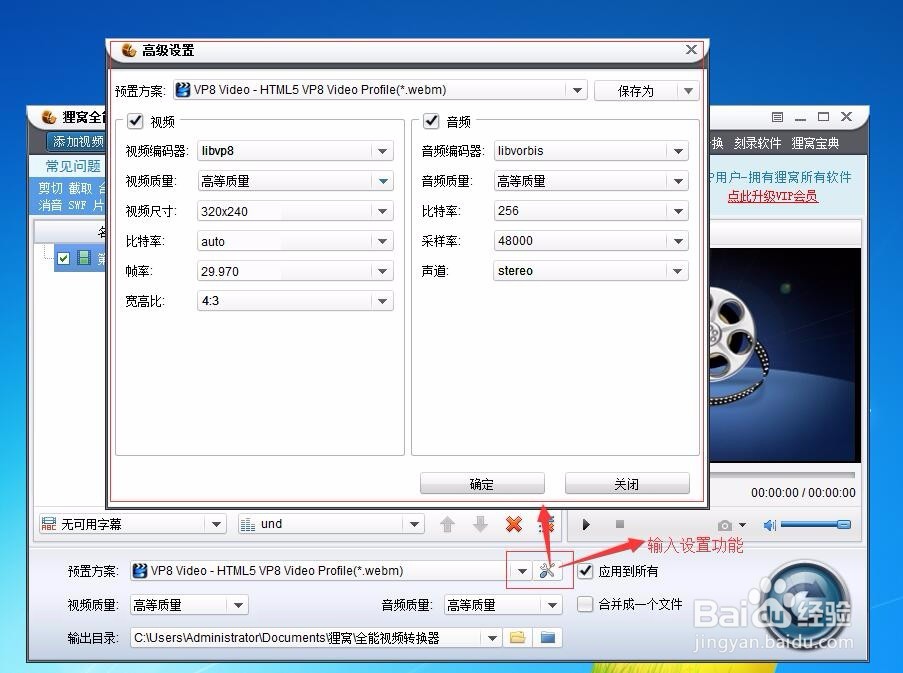Click 保存为 button
The height and width of the screenshot is (673, 903).
coord(636,90)
